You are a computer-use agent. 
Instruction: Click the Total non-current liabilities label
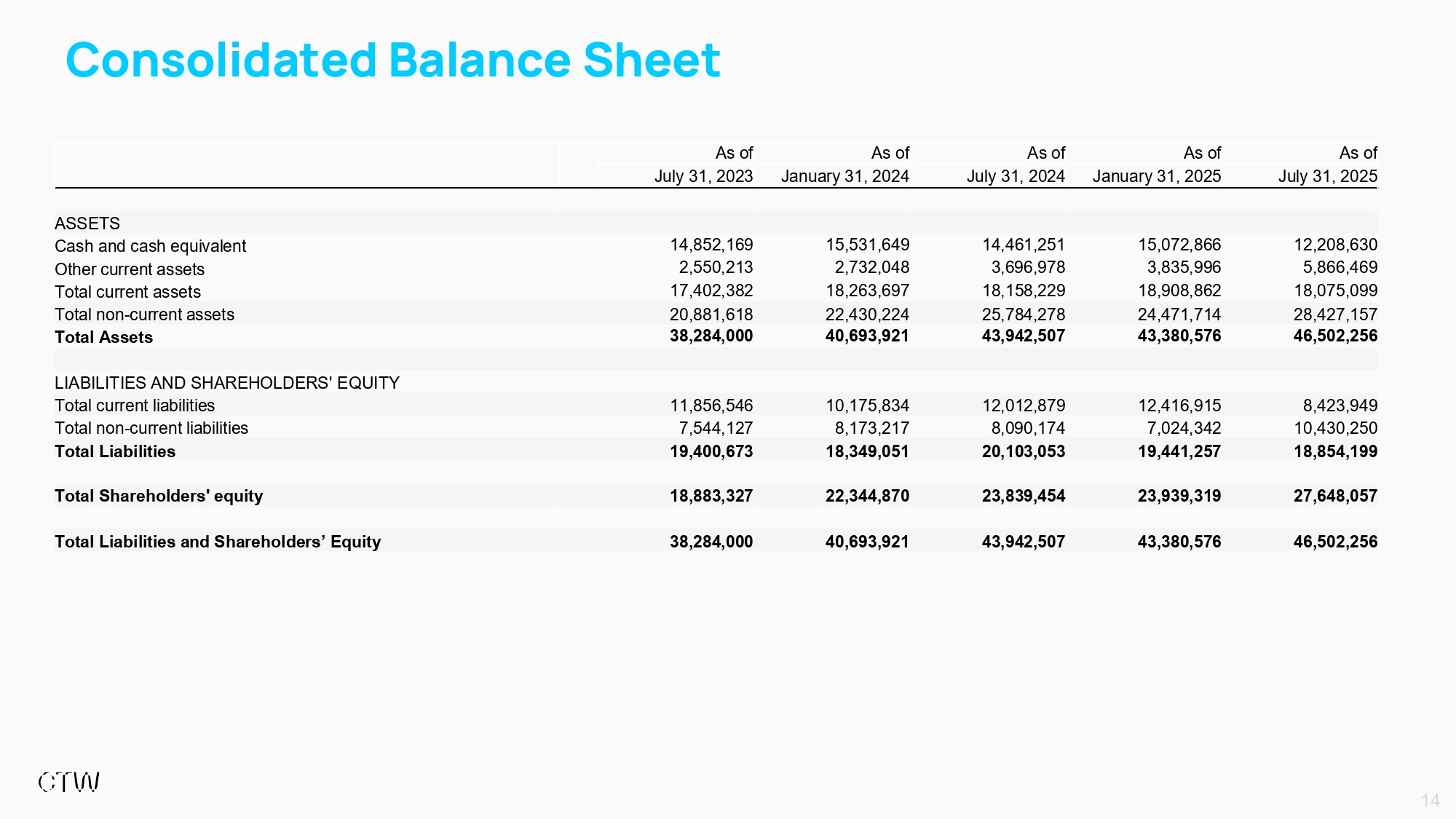(151, 428)
